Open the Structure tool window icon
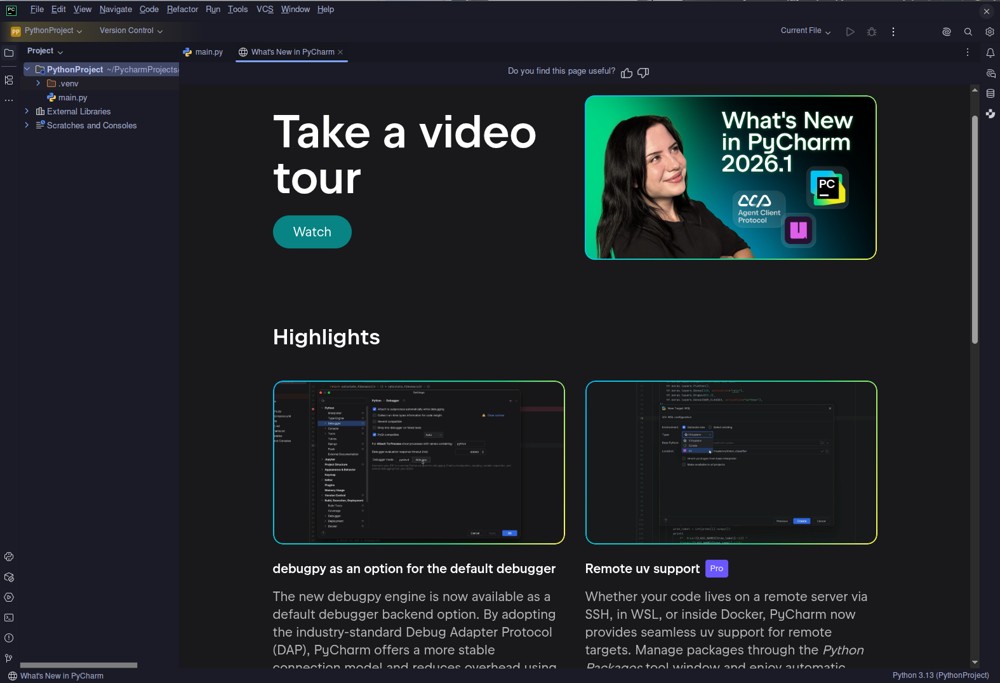1000x683 pixels. click(x=9, y=80)
